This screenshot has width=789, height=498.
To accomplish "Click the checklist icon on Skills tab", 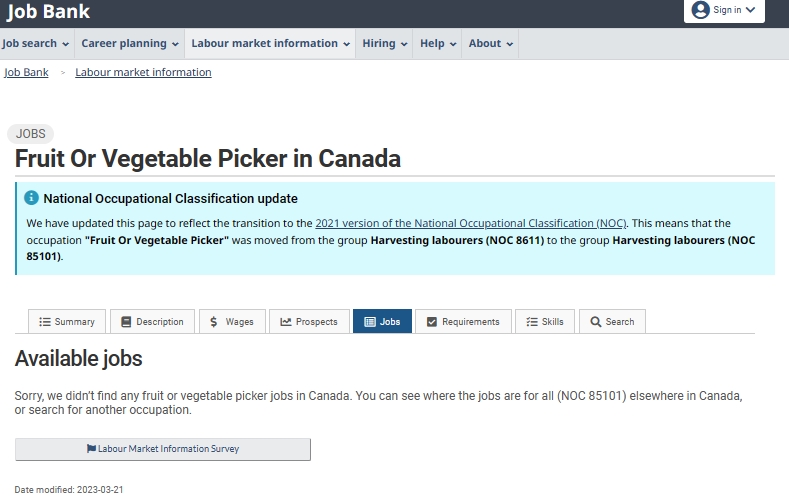I will point(532,322).
